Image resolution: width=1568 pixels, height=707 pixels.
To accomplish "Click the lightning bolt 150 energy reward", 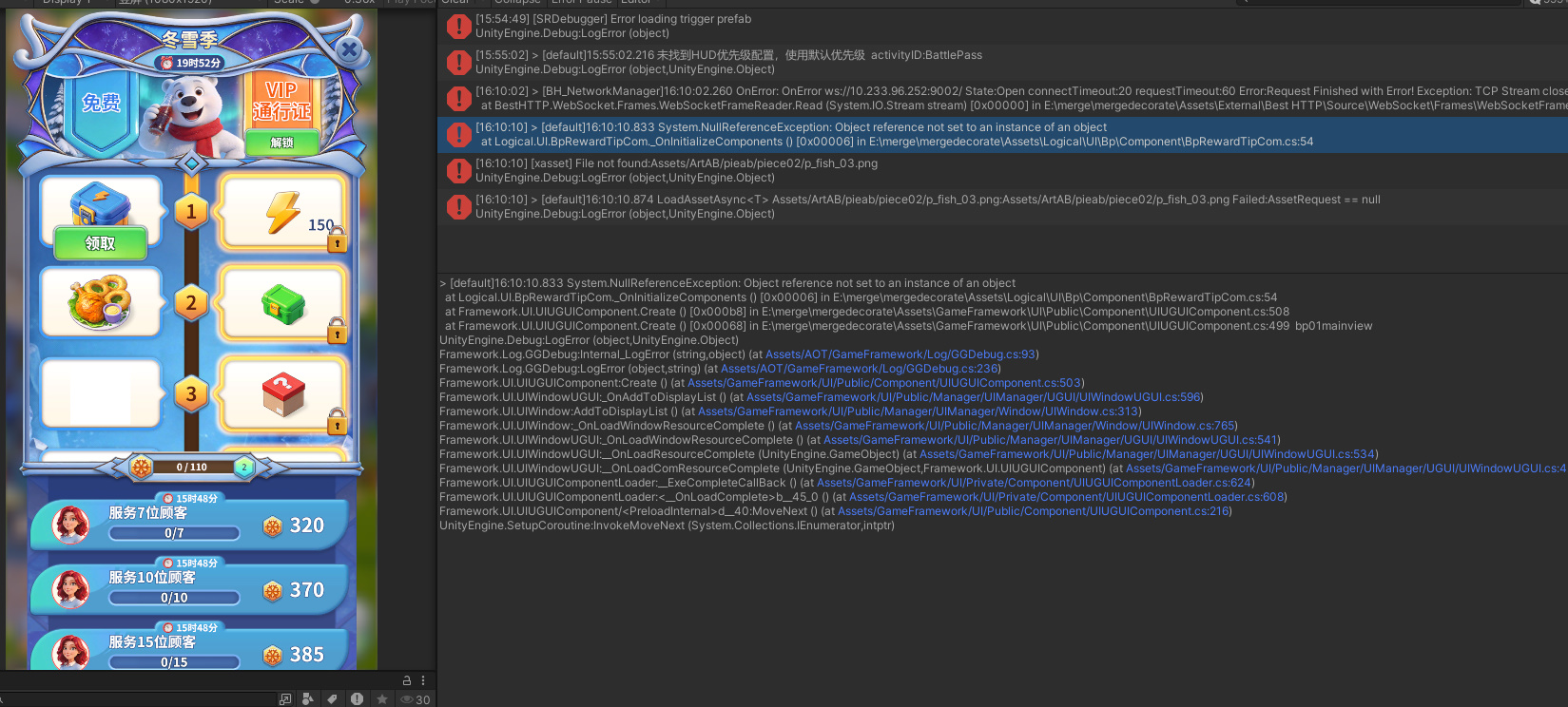I will [x=283, y=212].
